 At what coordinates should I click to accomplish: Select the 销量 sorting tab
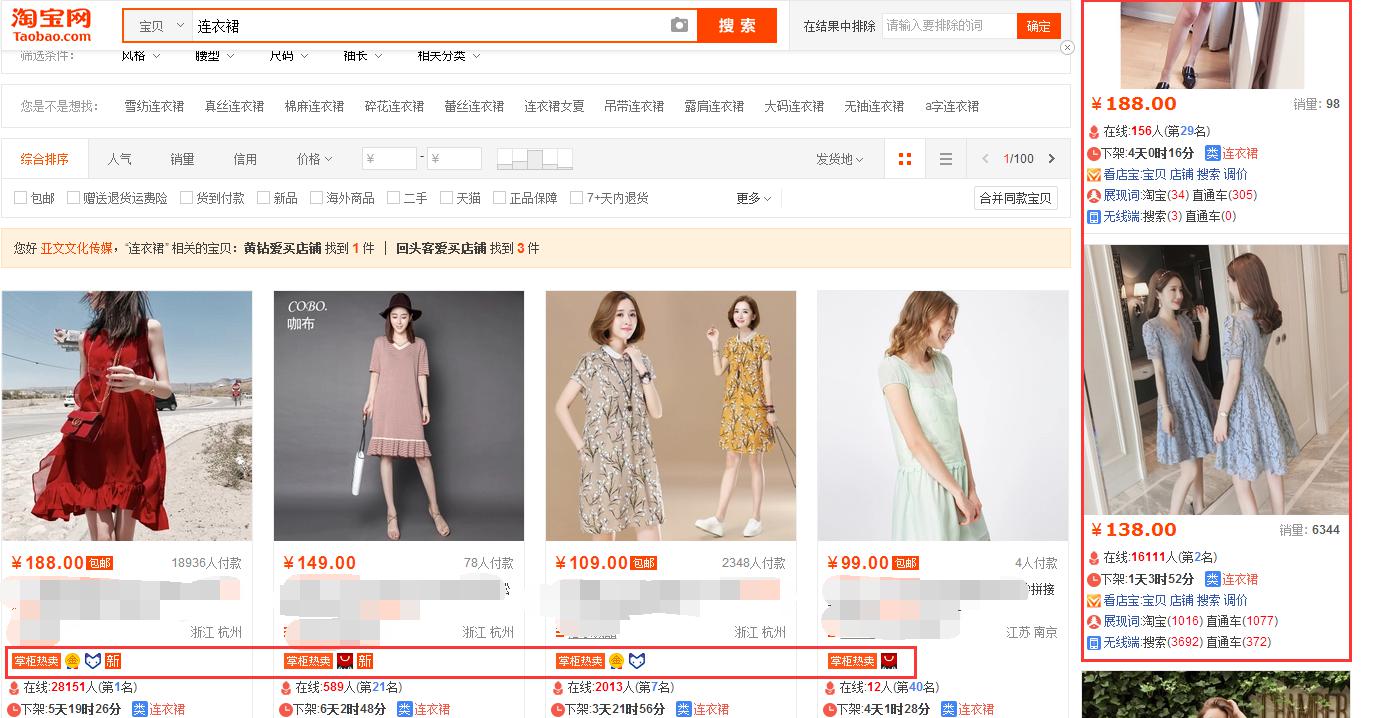coord(182,159)
